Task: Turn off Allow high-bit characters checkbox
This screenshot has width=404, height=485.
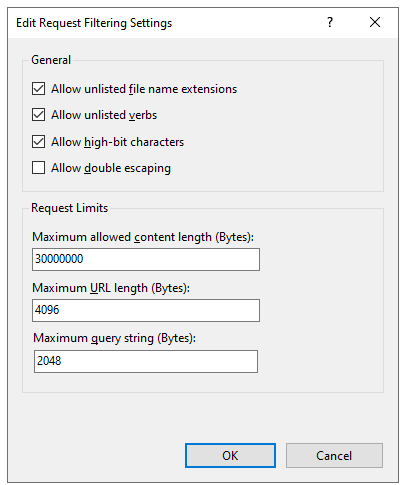Action: tap(38, 142)
